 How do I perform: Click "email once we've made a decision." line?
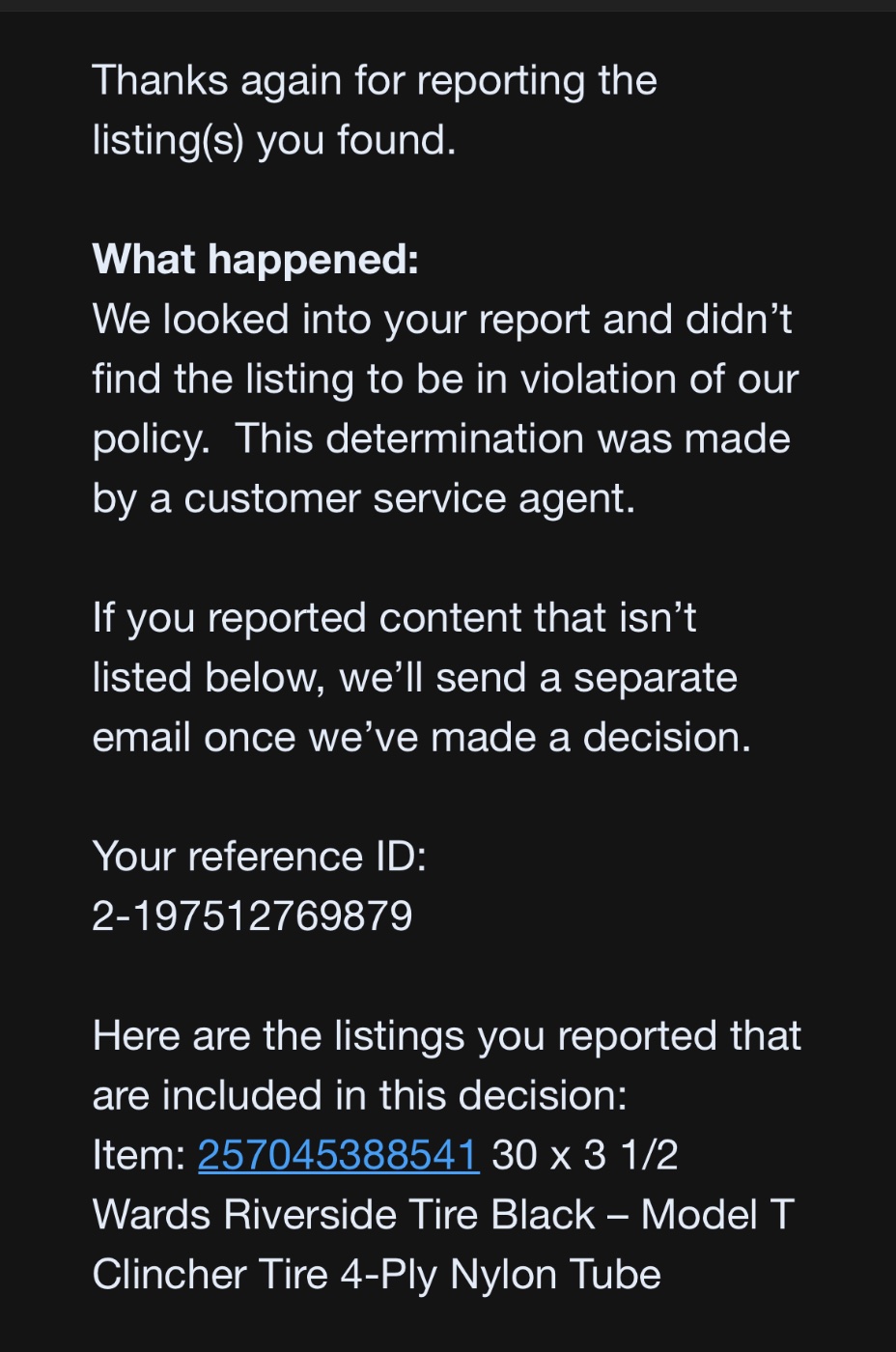421,738
